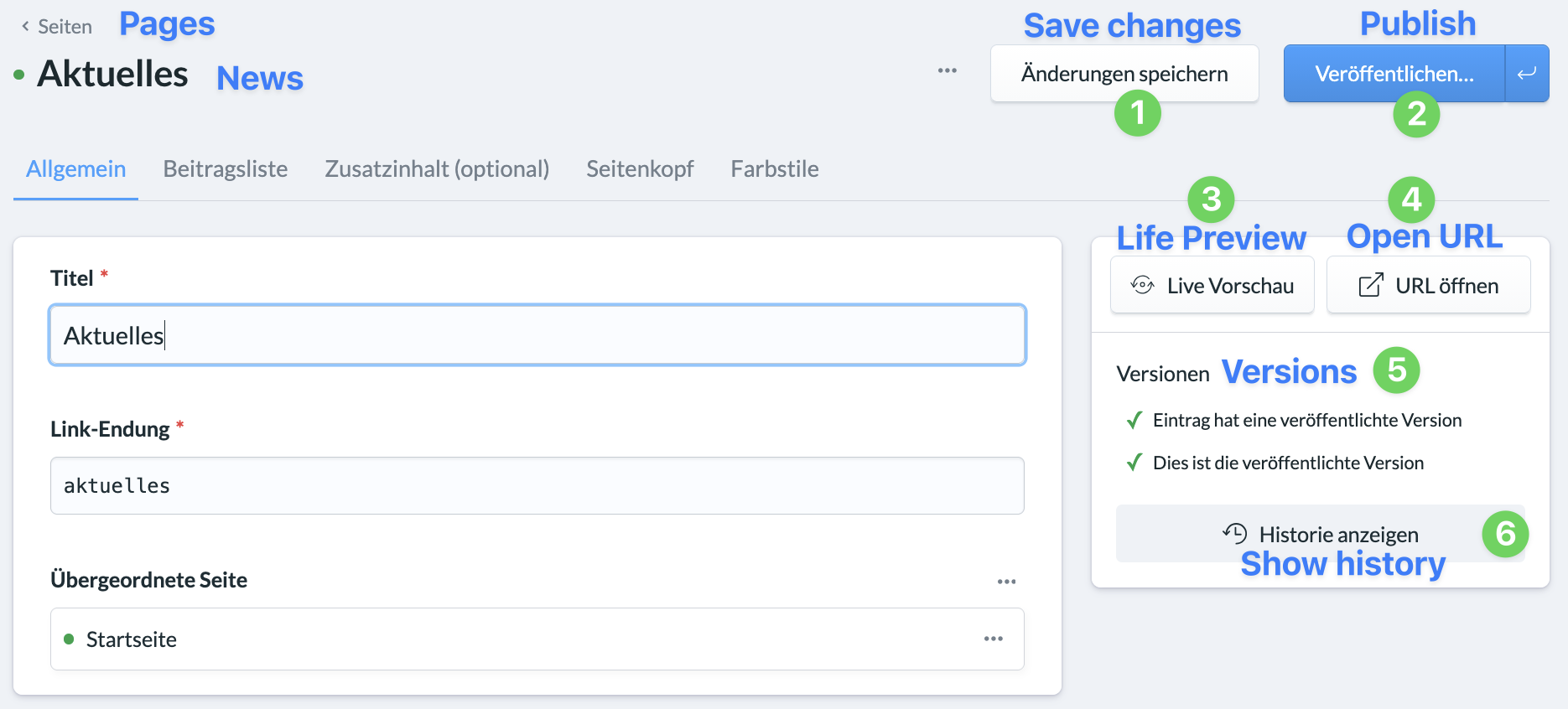Click the green status dot beside Startseite
1568x709 pixels.
click(x=69, y=639)
